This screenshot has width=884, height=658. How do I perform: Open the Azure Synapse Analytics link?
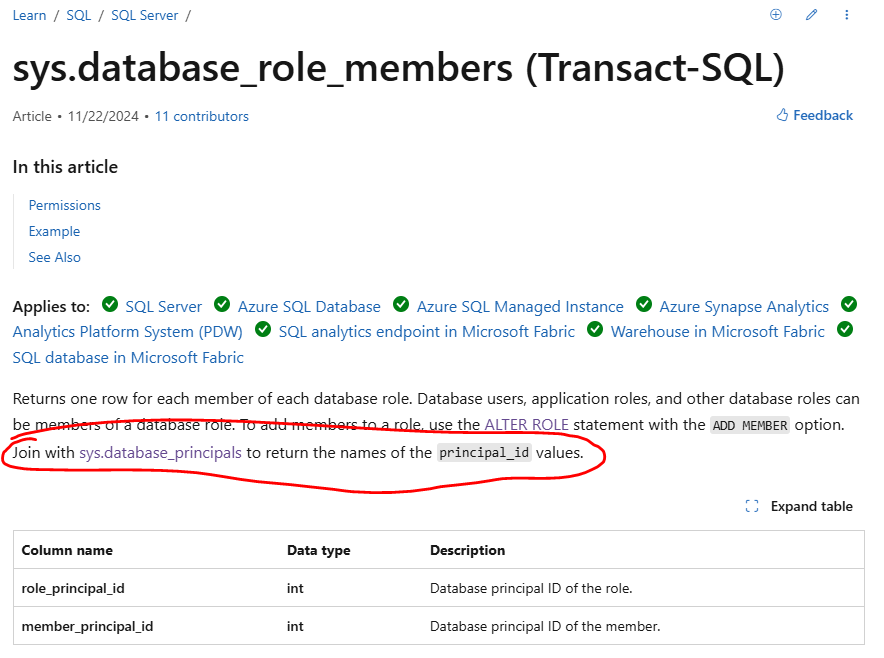[x=744, y=306]
